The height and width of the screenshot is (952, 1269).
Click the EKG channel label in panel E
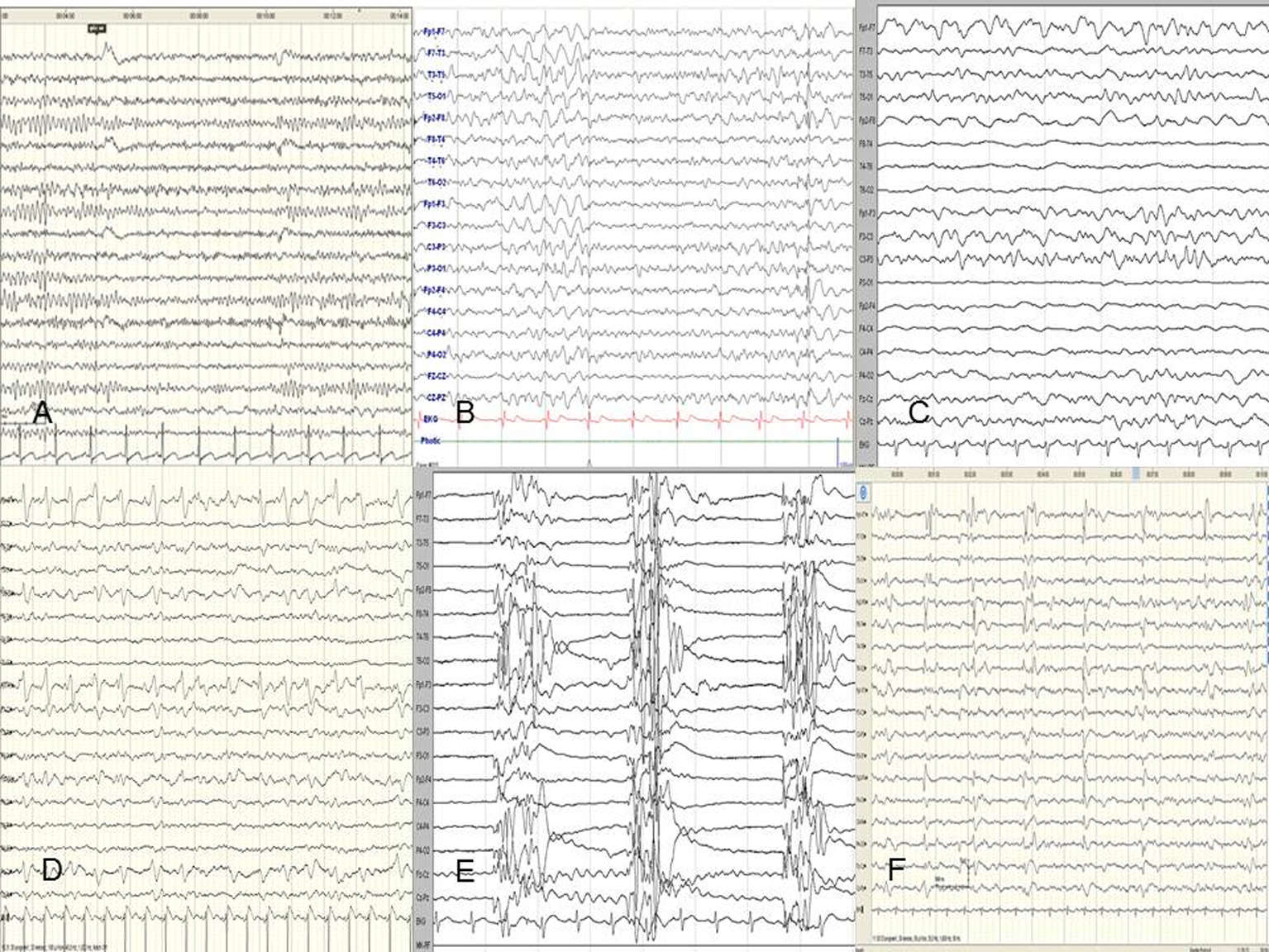coord(421,921)
